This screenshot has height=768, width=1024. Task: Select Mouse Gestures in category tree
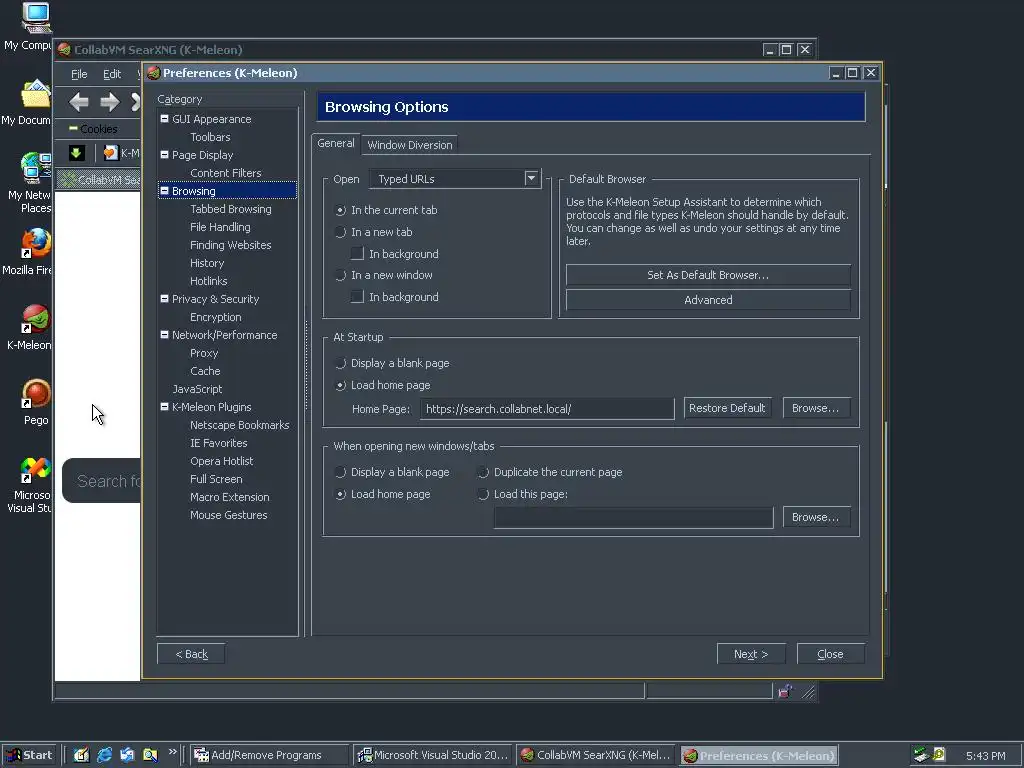[x=229, y=515]
